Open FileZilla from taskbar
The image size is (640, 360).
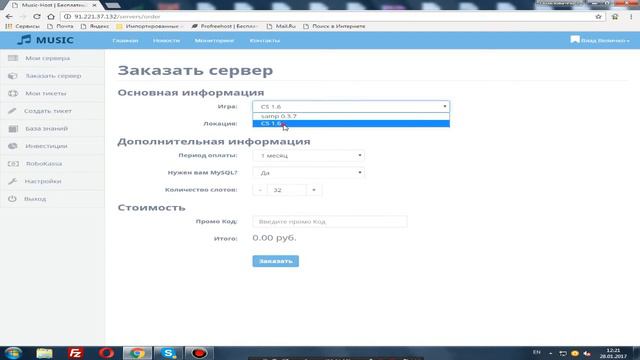75,353
